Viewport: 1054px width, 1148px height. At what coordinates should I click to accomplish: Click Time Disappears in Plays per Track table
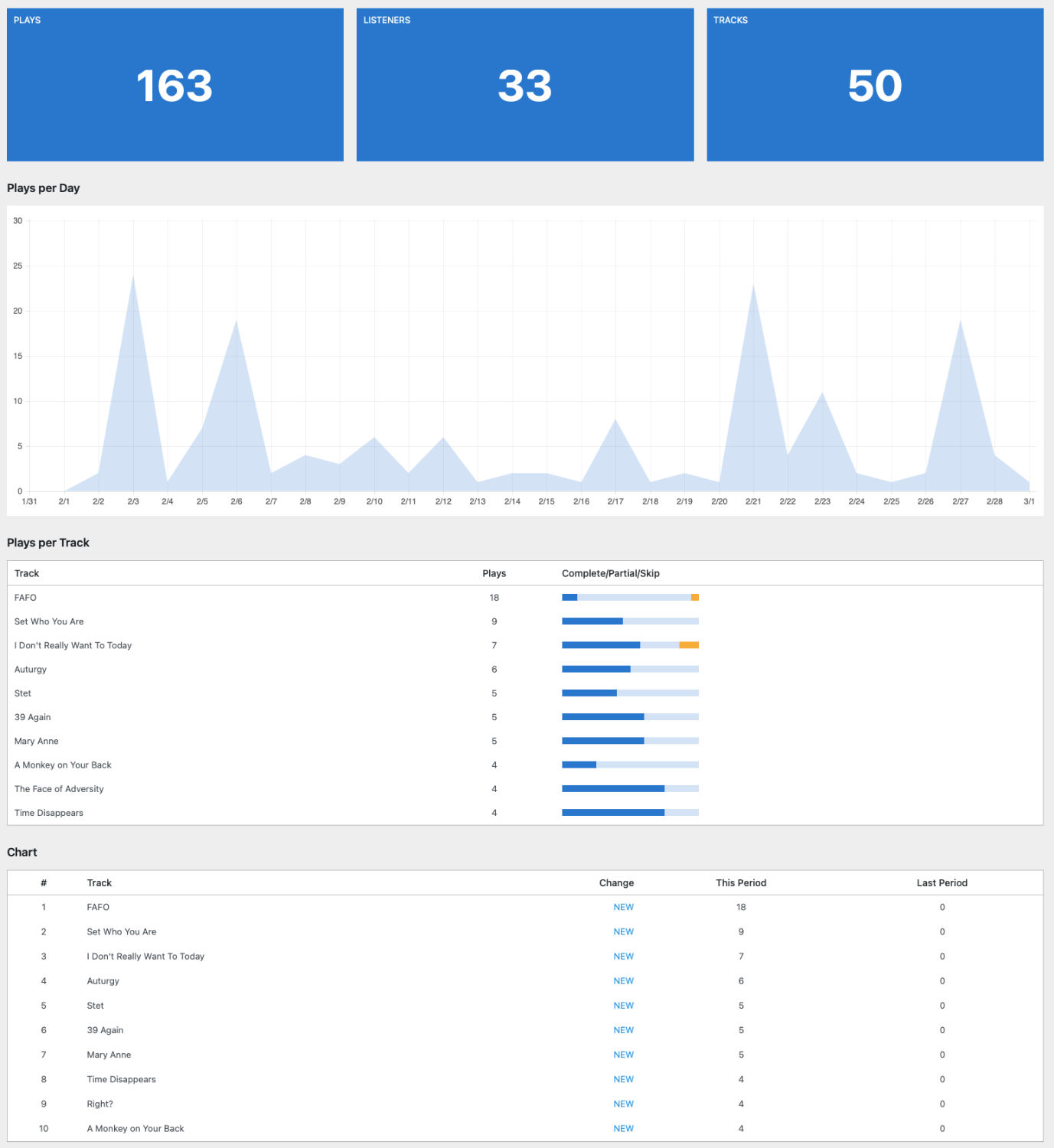(x=49, y=813)
